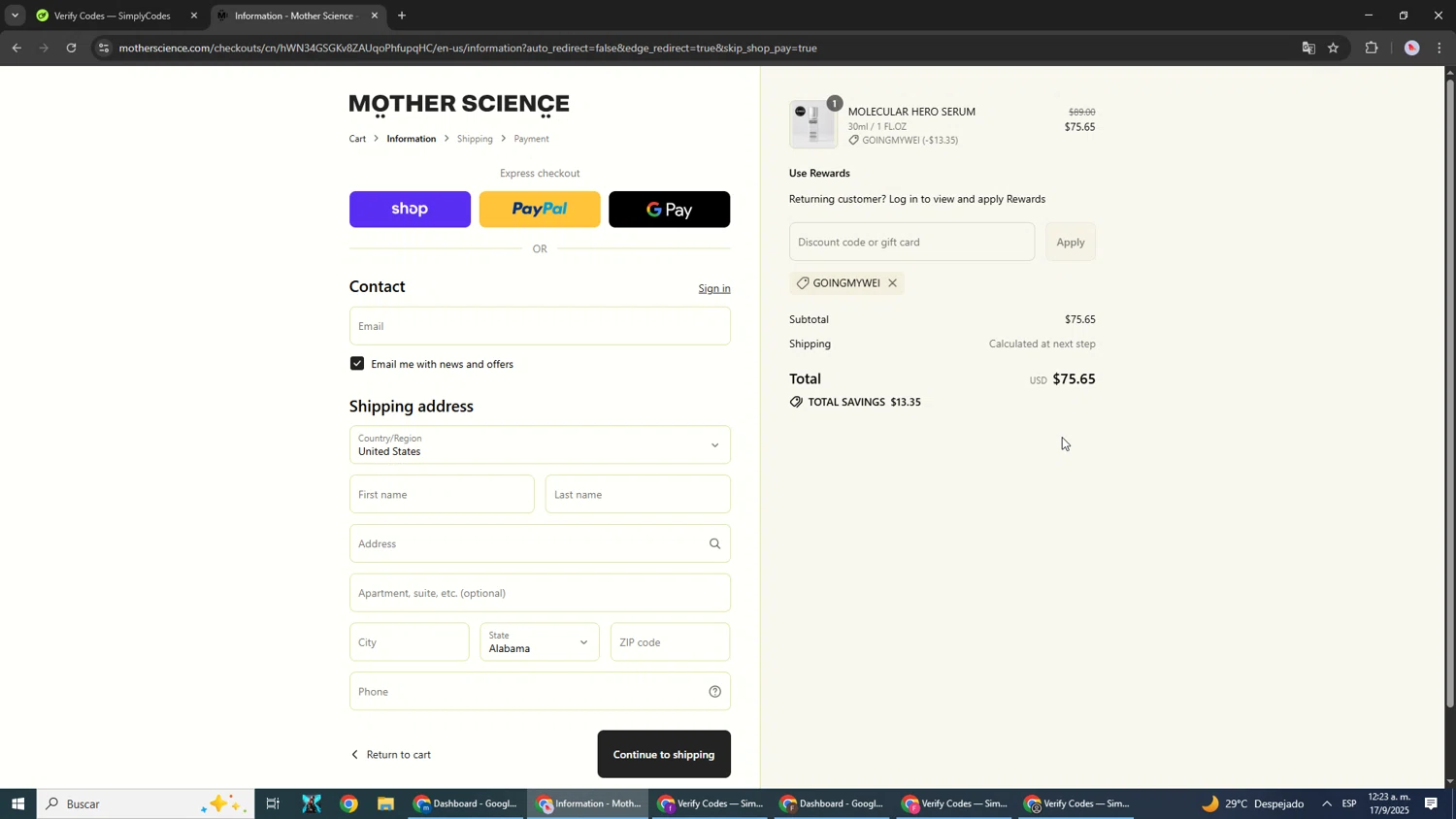
Task: Open a new browser tab
Action: click(402, 16)
